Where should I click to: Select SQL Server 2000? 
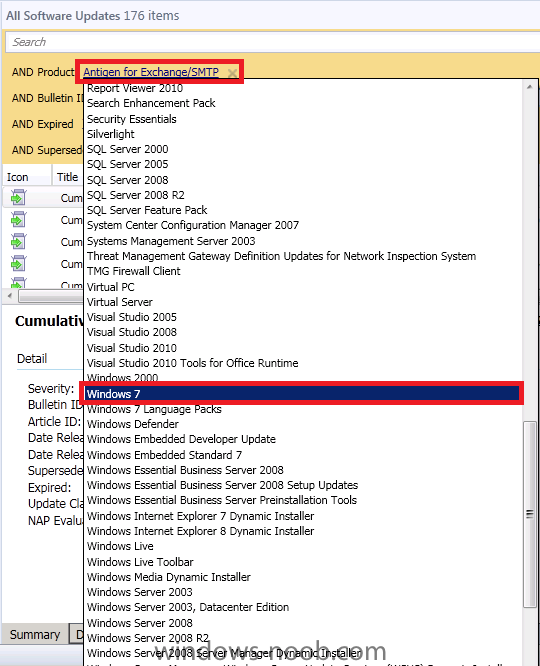(x=127, y=149)
